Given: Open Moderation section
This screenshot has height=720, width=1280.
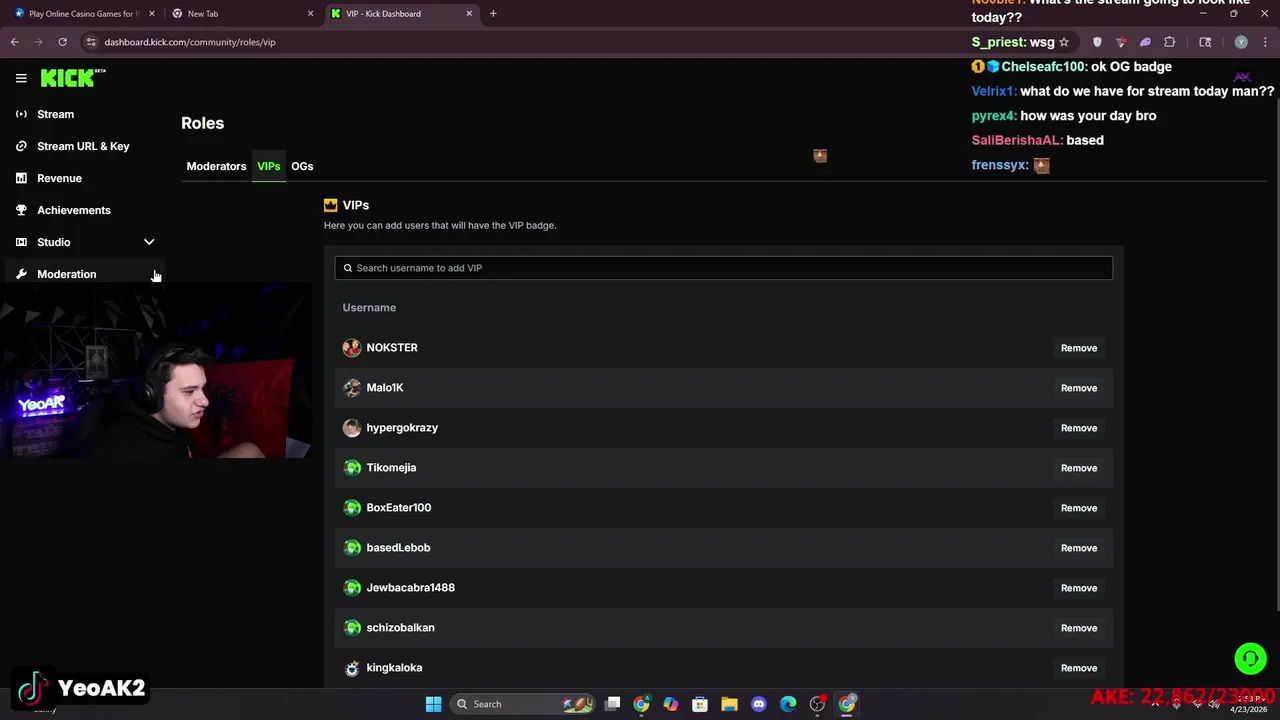Looking at the screenshot, I should 66,274.
